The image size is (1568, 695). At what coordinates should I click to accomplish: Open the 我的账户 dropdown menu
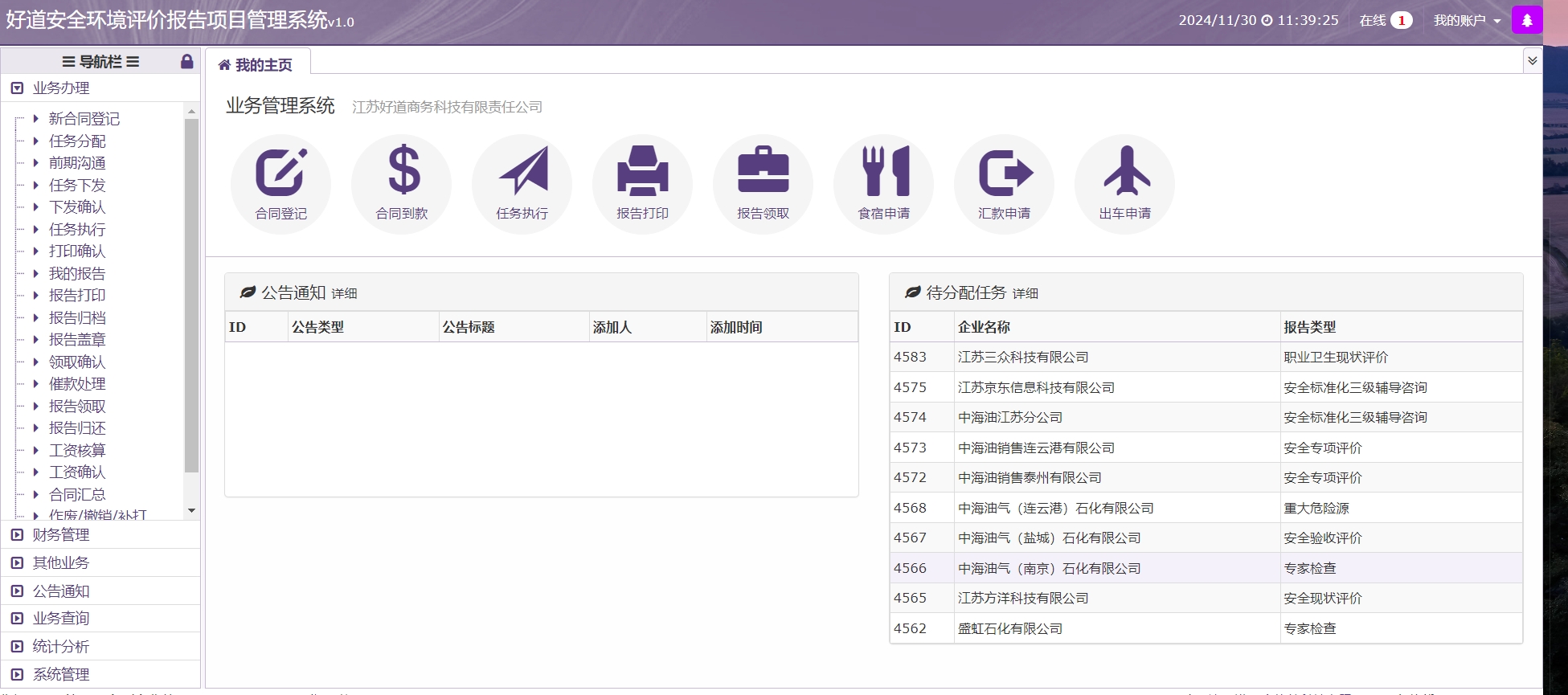pos(1466,21)
